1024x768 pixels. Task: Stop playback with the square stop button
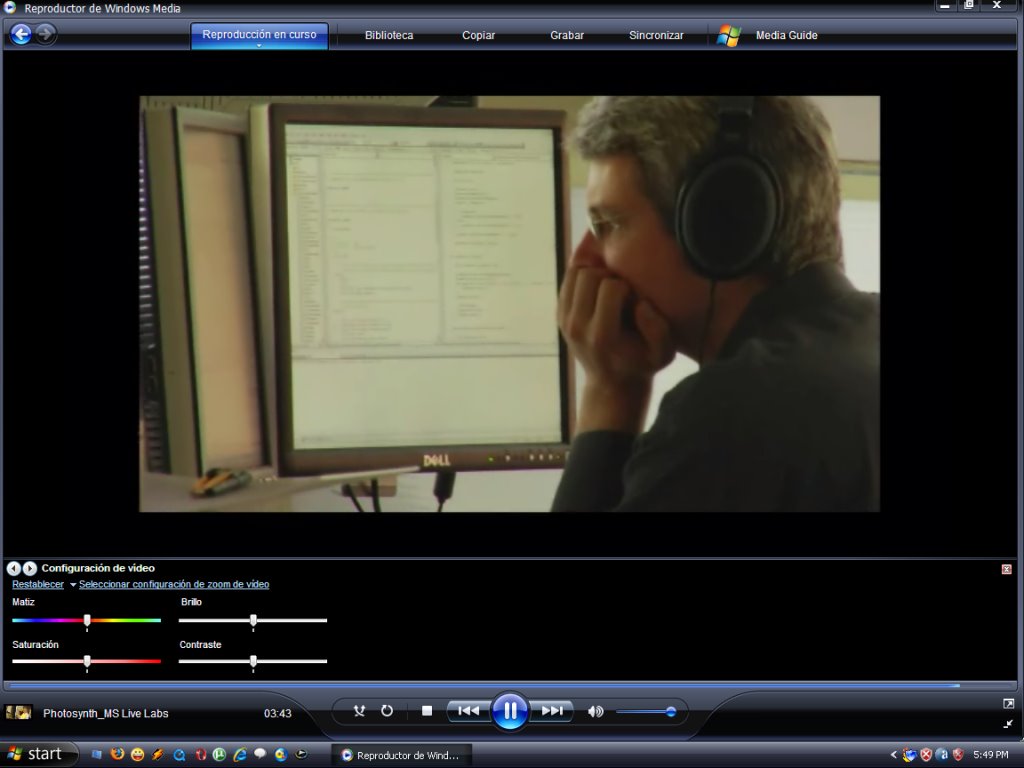pos(427,711)
